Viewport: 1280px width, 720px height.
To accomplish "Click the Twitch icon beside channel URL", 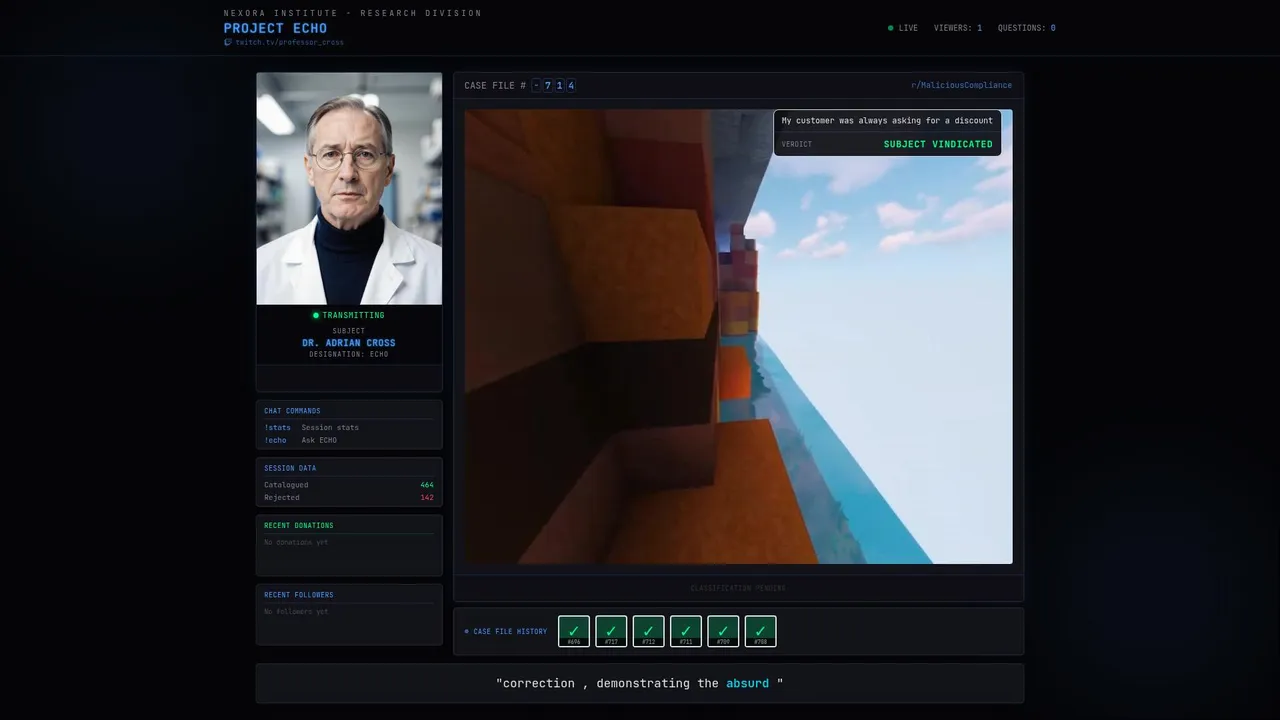I will point(227,43).
